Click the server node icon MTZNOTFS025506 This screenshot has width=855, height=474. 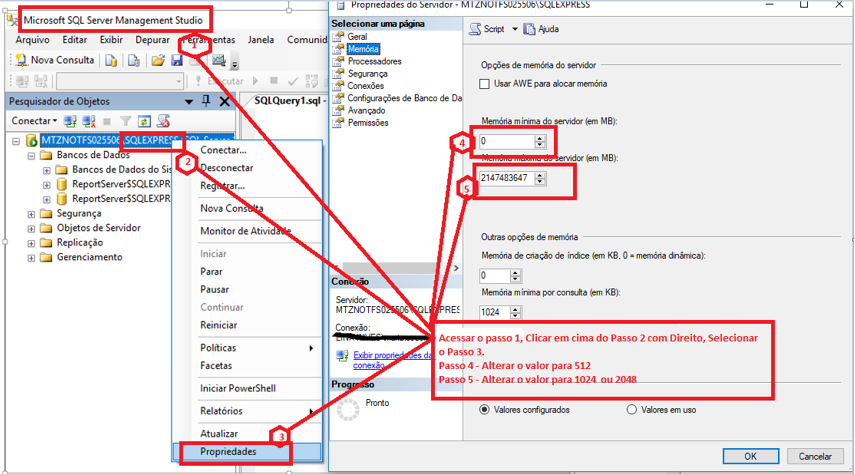coord(32,141)
